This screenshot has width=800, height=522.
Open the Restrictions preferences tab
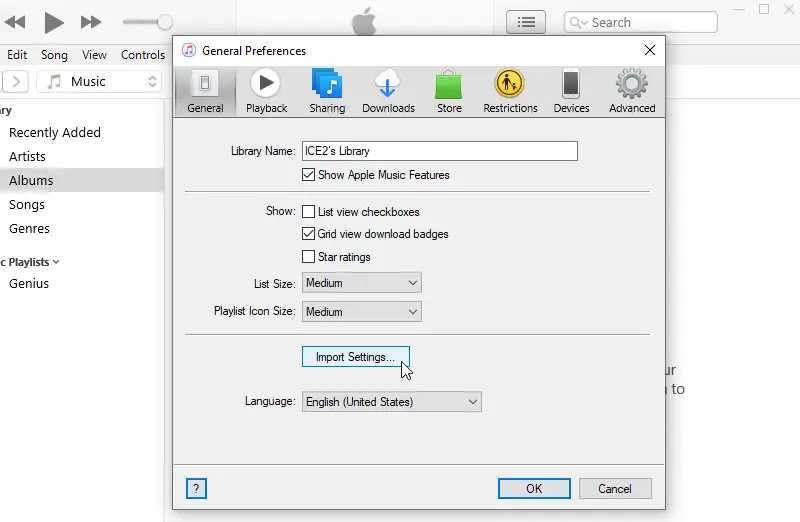pyautogui.click(x=510, y=91)
